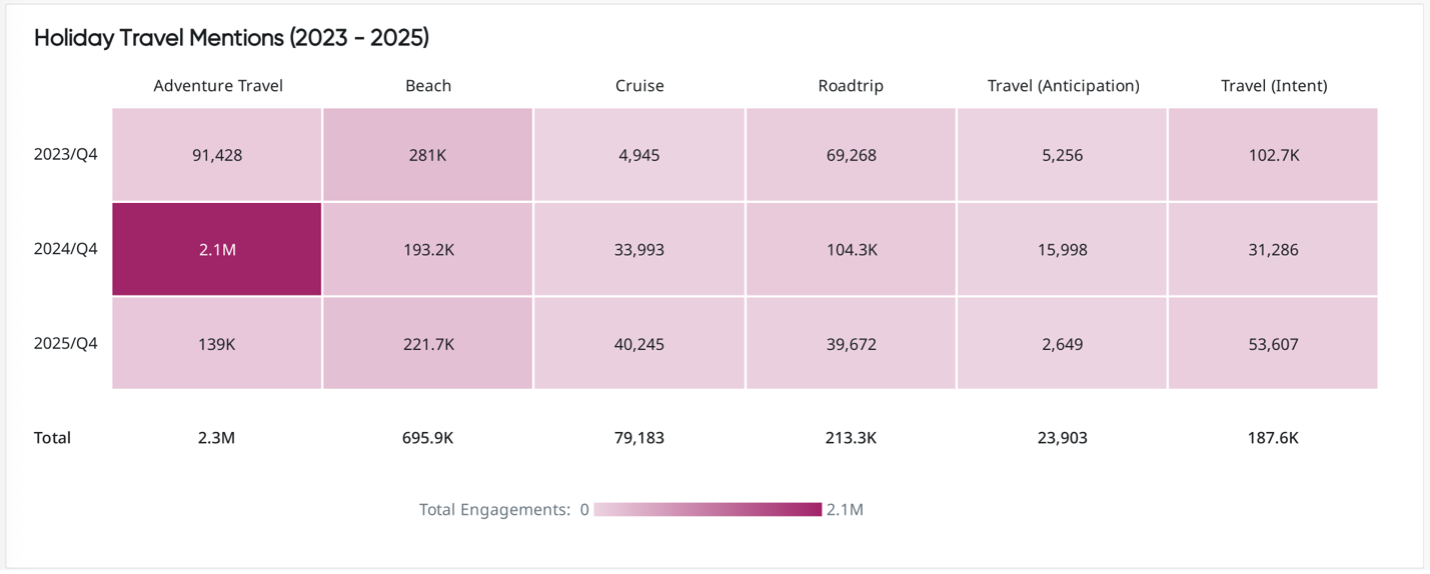Click the 2024/Q4 Roadtrip 104.3K cell

[850, 250]
